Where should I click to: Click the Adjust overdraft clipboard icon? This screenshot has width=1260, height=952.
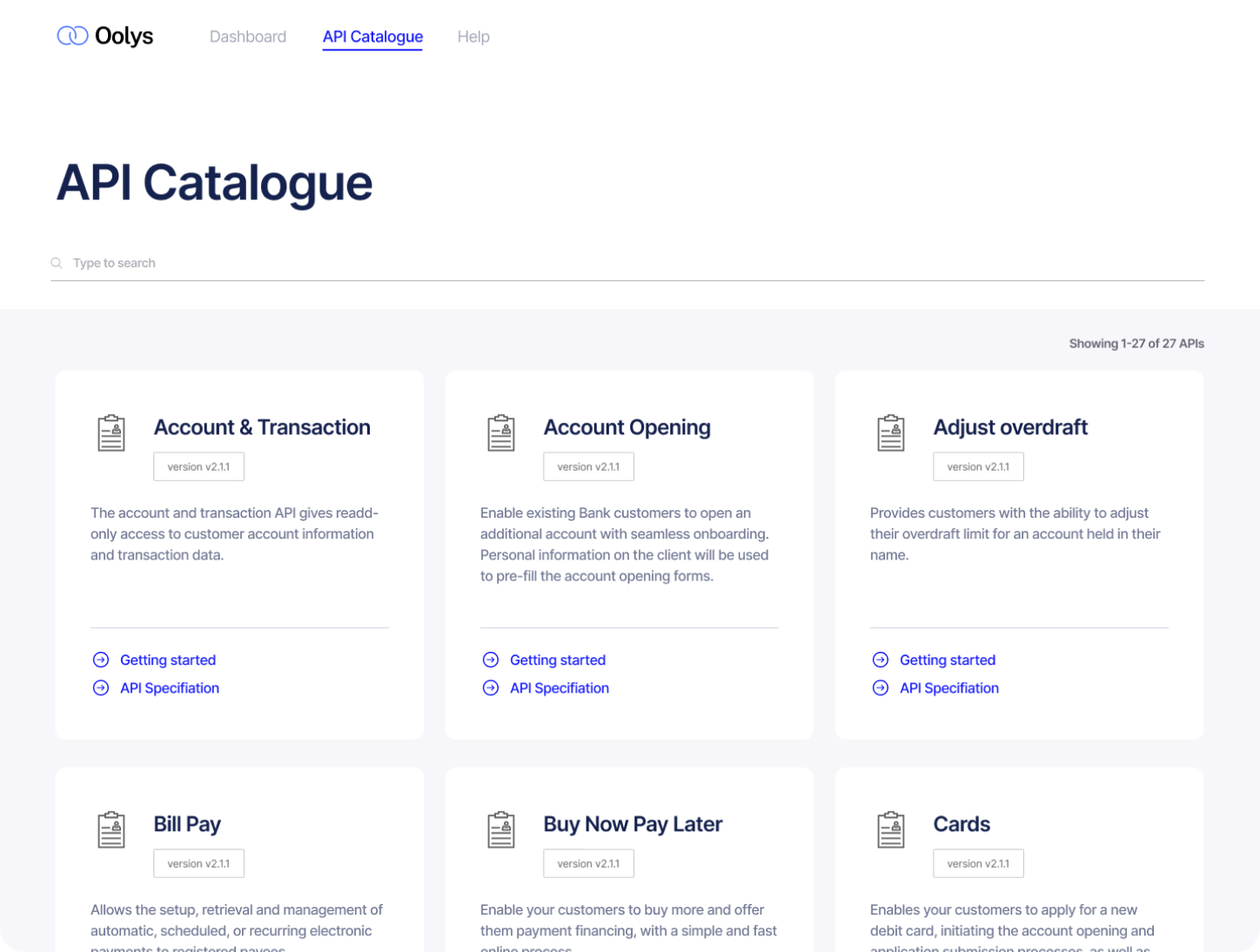pyautogui.click(x=891, y=433)
